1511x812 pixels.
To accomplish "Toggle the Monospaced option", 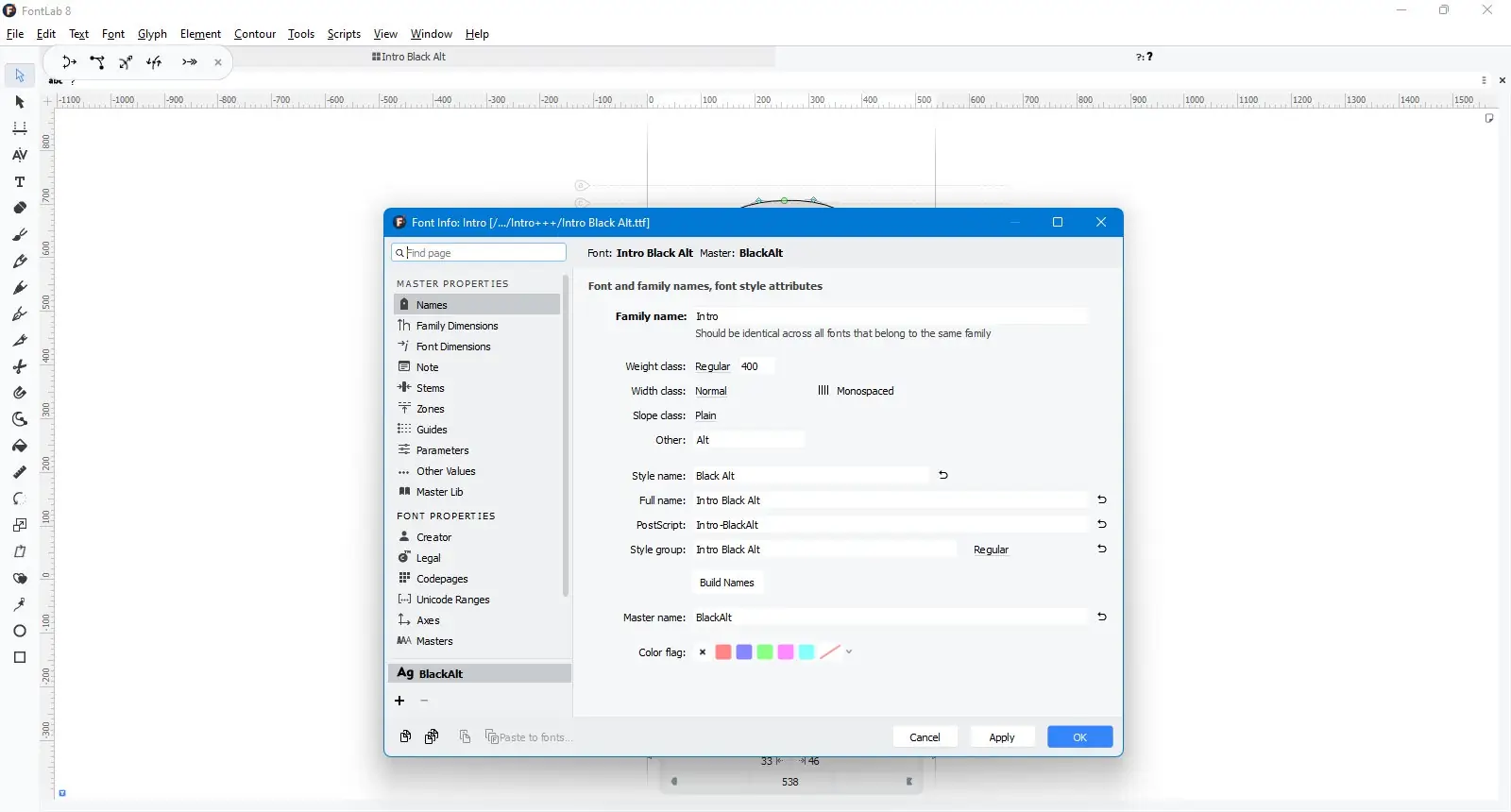I will pos(856,391).
